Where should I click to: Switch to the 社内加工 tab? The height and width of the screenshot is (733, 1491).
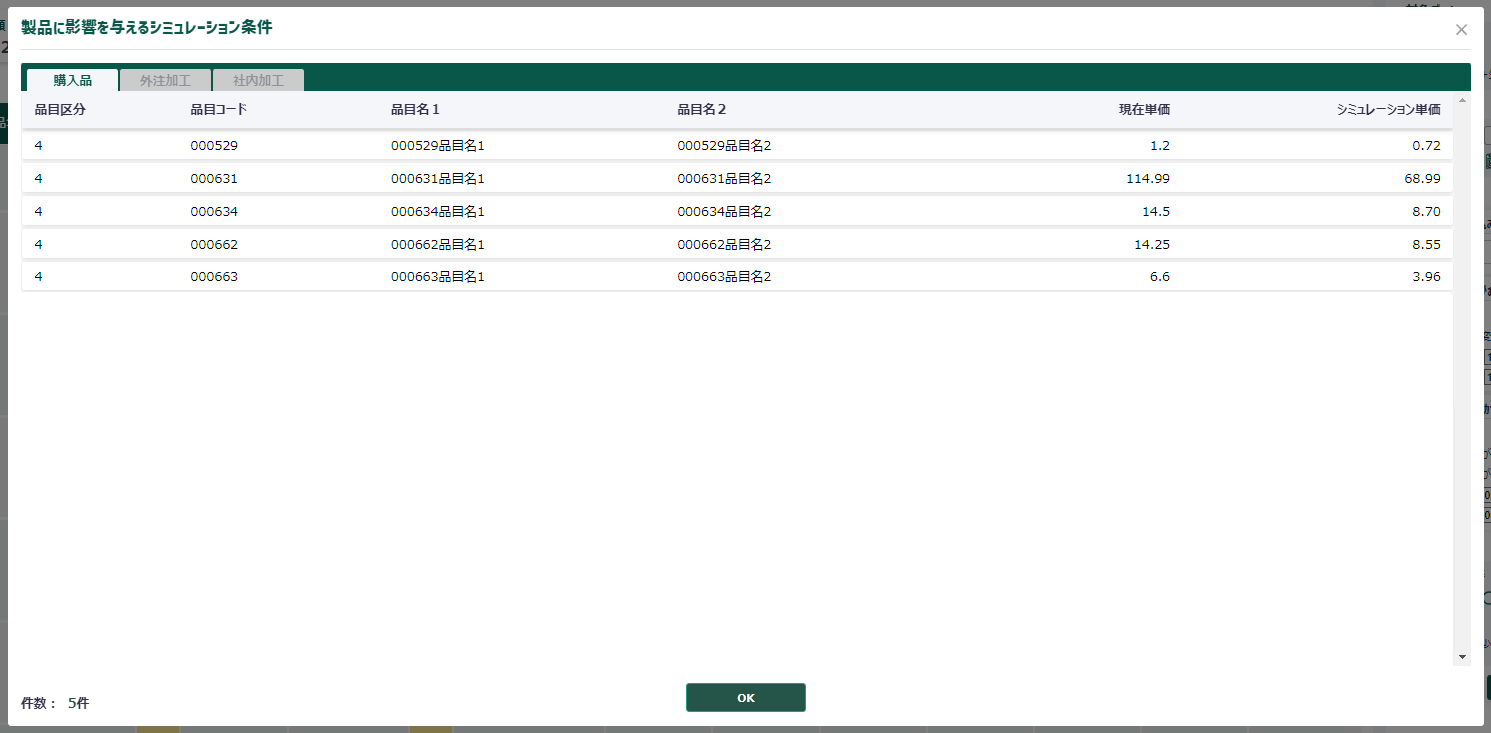[x=258, y=81]
